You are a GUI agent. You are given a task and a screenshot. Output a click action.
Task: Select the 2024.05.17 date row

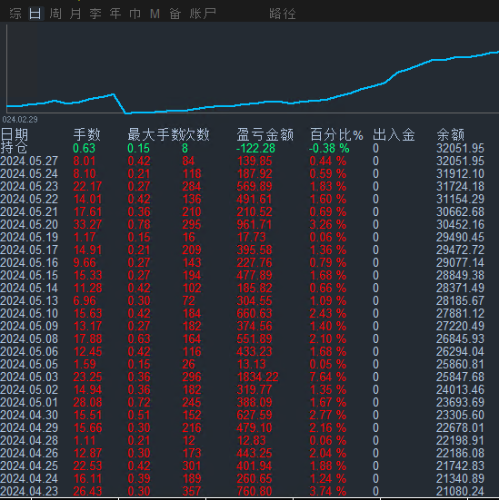29,250
